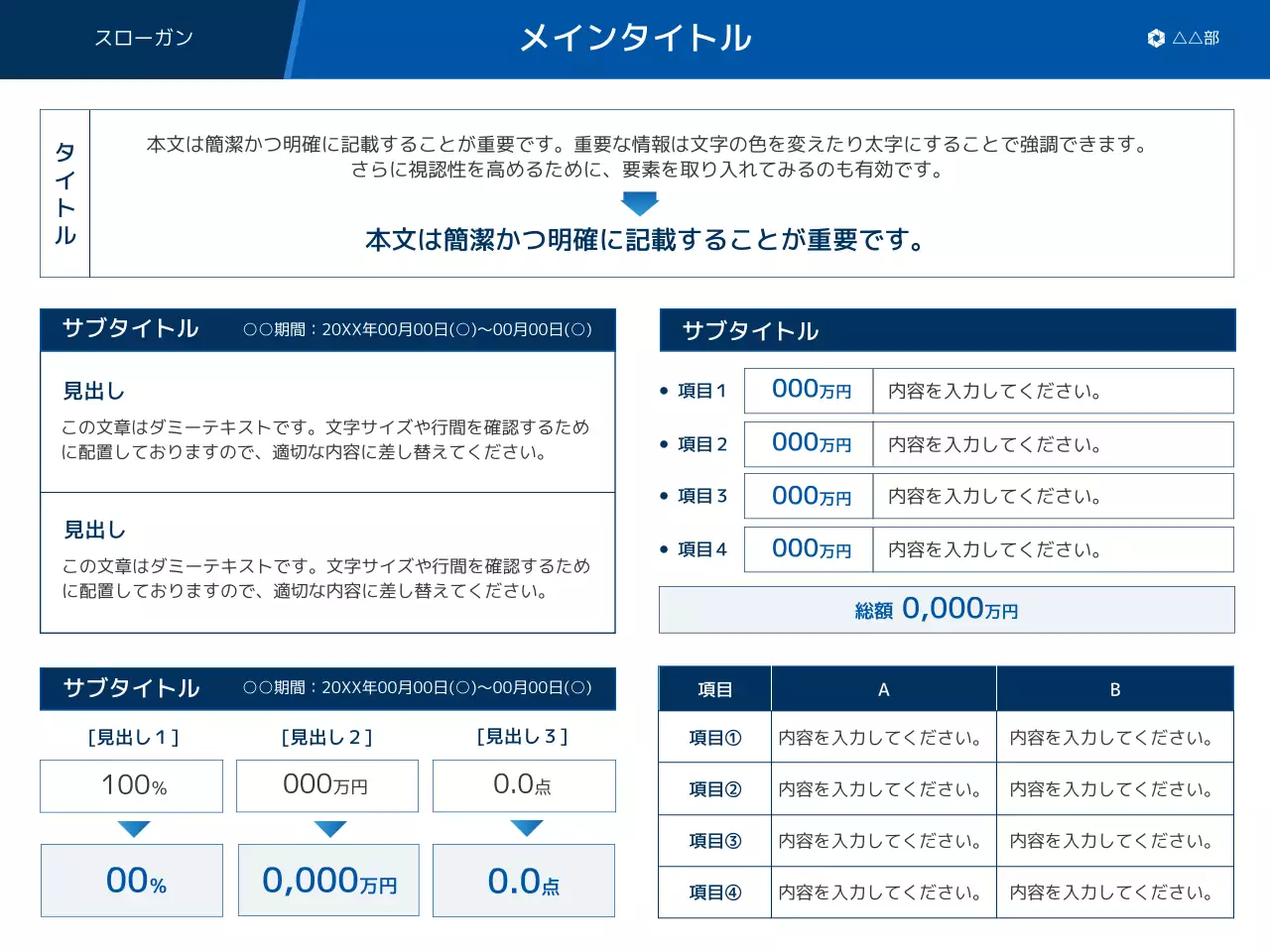1270x952 pixels.
Task: Click the bullet marker next to 項目1
Action: click(x=666, y=391)
